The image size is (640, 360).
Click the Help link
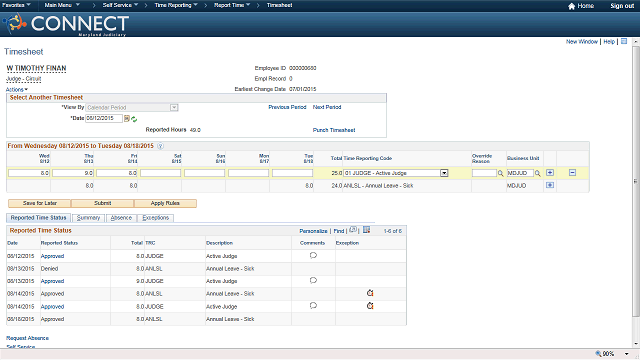[x=609, y=42]
